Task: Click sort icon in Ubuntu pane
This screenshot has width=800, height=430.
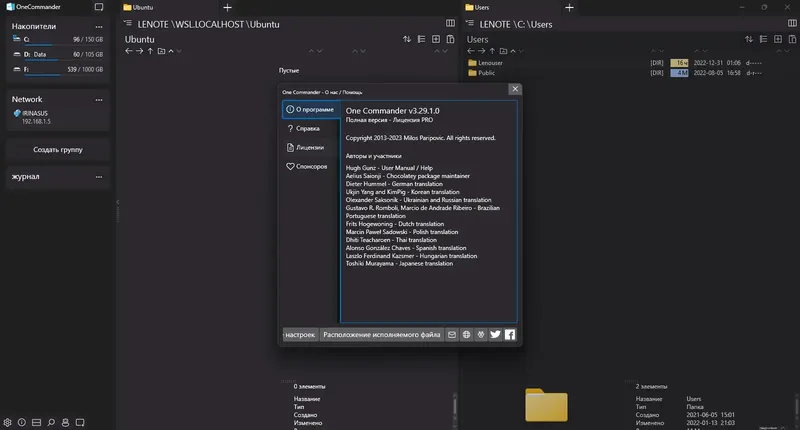Action: click(407, 39)
